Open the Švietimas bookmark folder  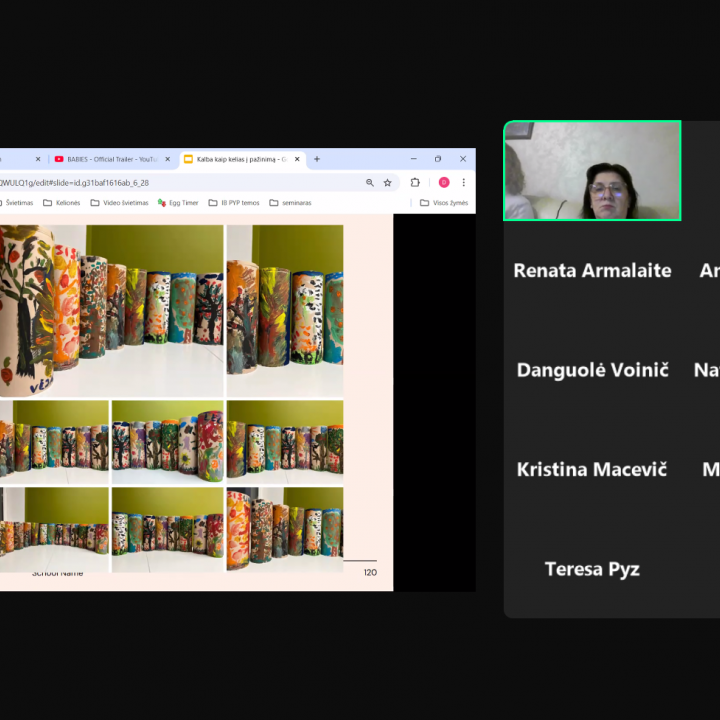pyautogui.click(x=17, y=203)
